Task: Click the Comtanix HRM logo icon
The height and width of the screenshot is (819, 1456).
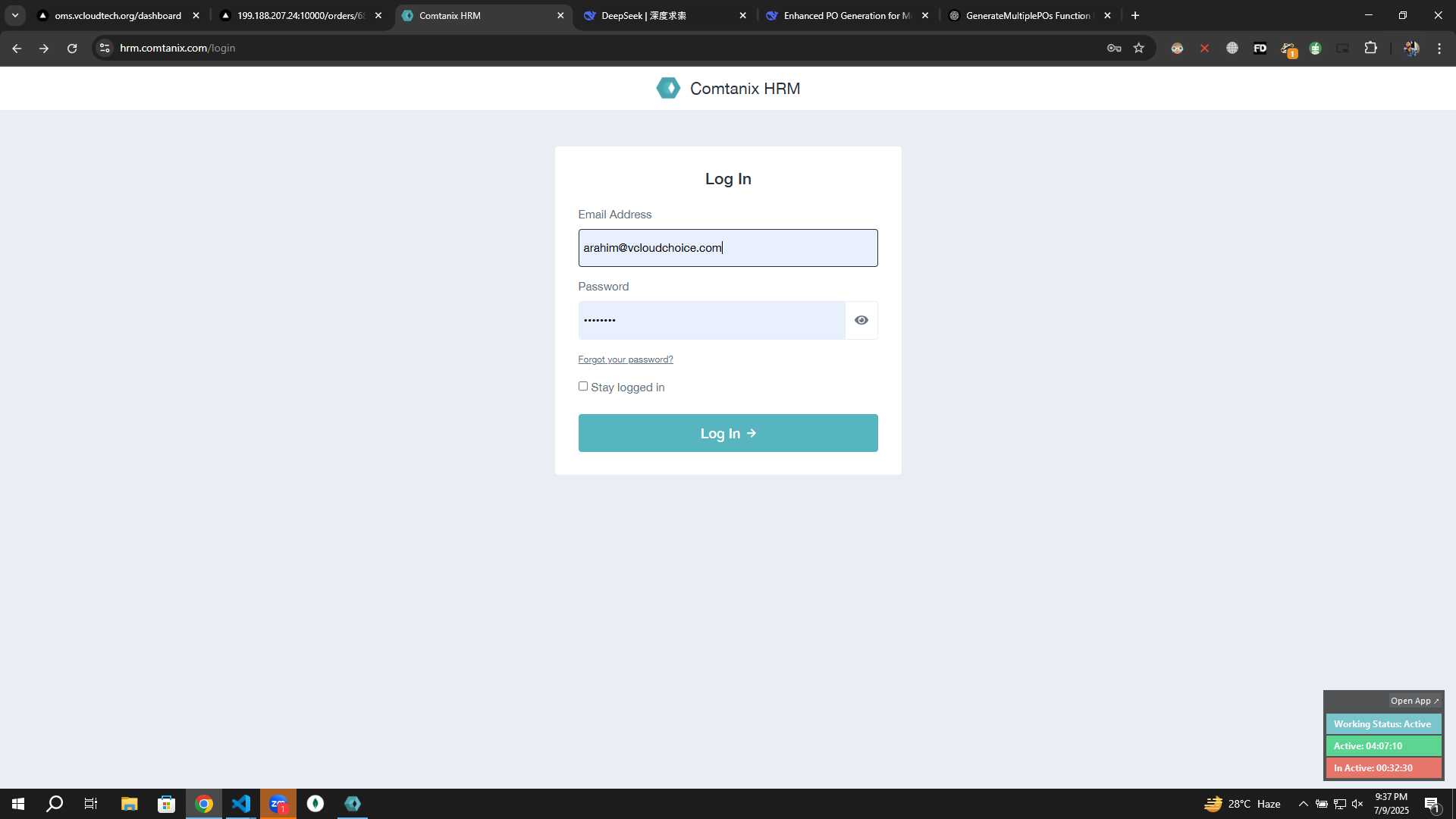Action: point(668,88)
